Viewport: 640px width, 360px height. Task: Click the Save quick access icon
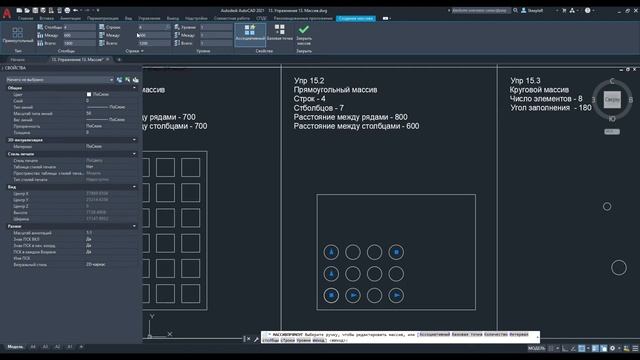click(x=35, y=11)
